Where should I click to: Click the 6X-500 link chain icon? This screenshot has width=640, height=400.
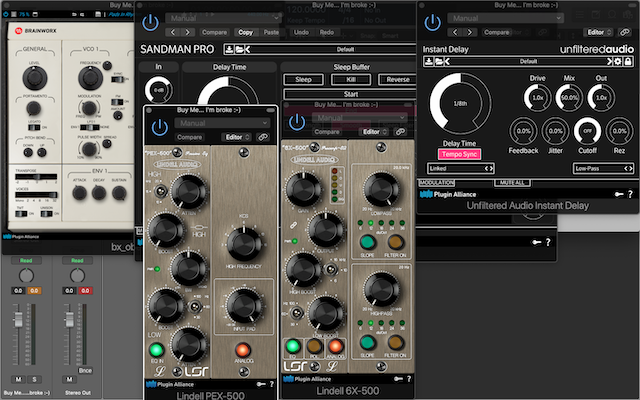click(x=400, y=131)
